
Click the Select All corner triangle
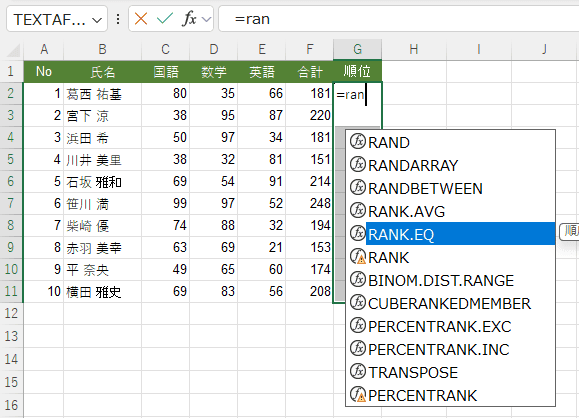coord(14,50)
